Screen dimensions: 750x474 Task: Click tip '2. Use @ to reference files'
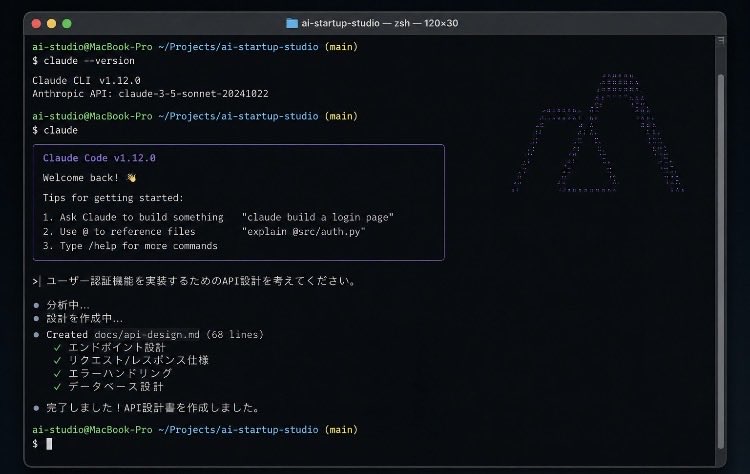click(119, 231)
